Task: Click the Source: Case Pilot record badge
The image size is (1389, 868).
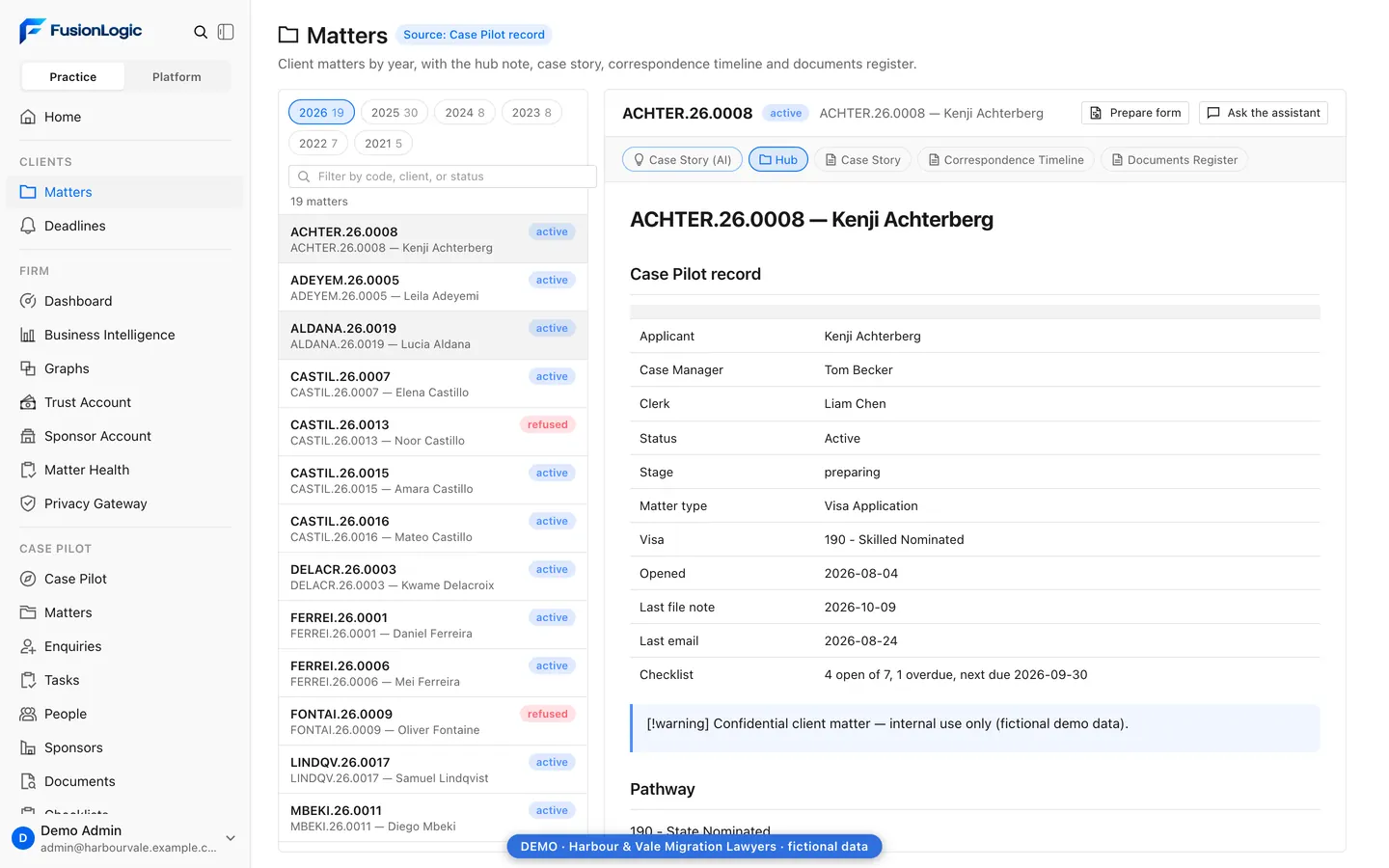Action: (474, 35)
